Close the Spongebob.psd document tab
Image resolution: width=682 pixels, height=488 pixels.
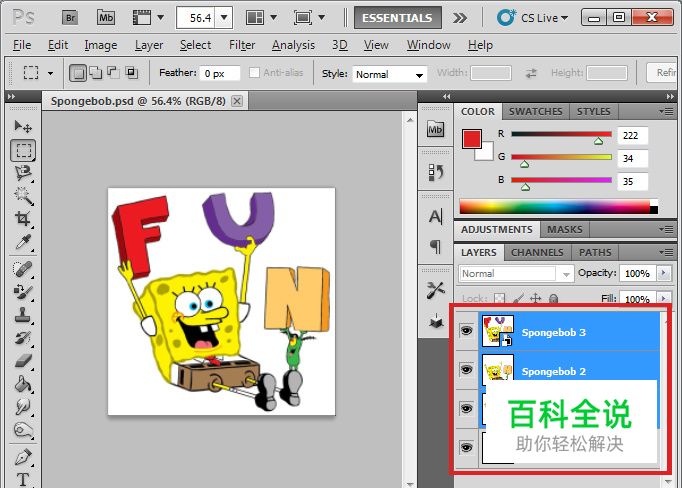[x=237, y=101]
